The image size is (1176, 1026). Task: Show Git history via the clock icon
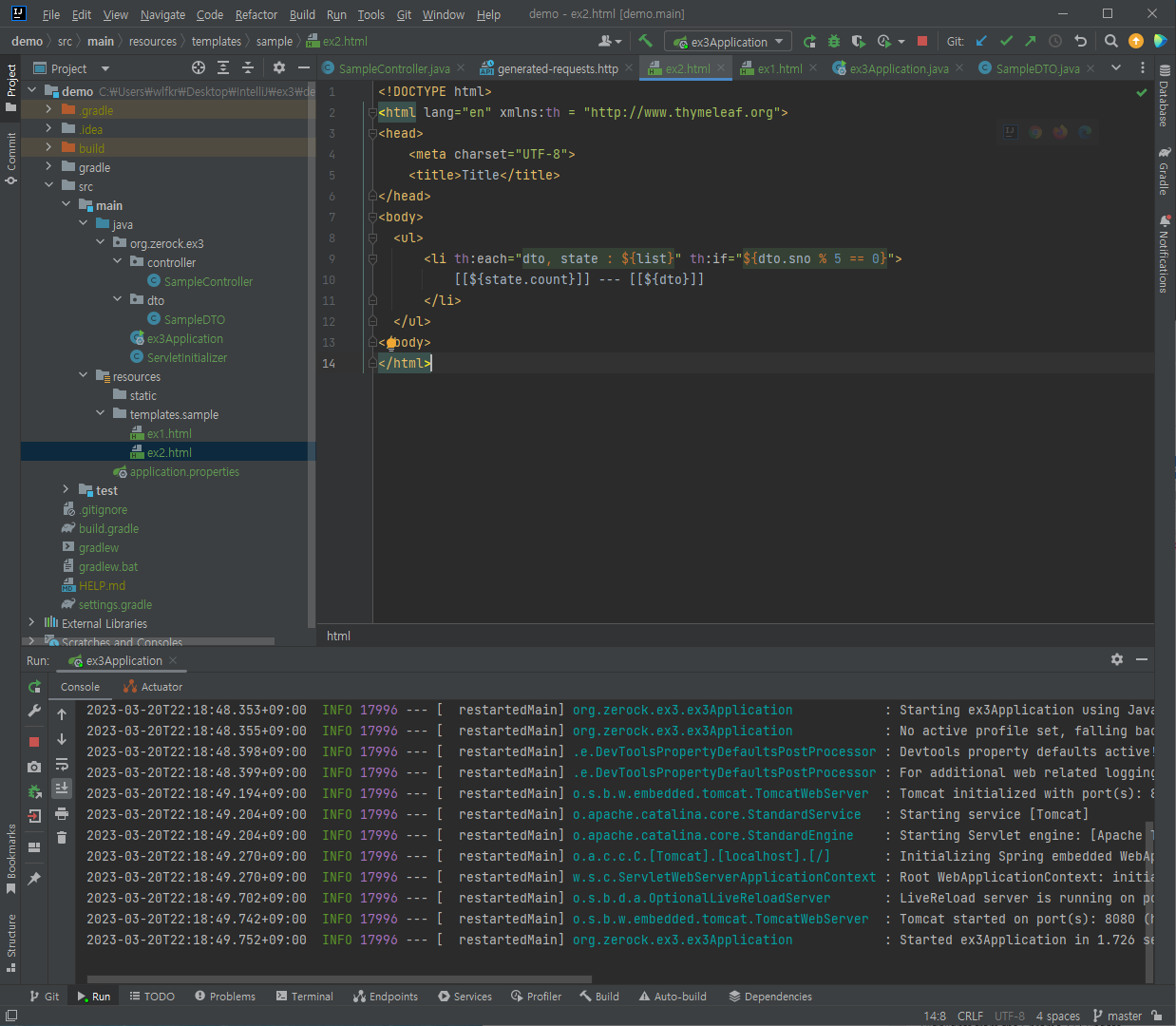click(x=1055, y=41)
